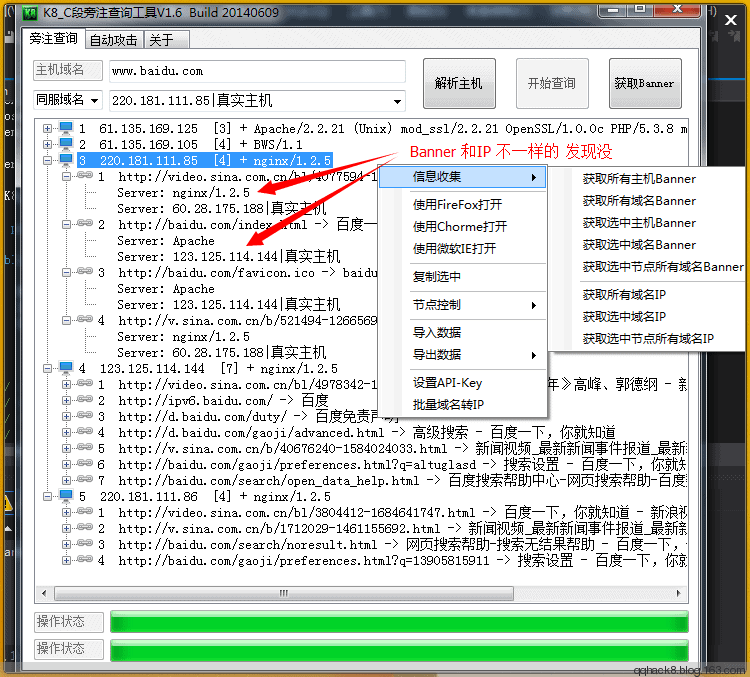Viewport: 750px width, 677px height.
Task: Click the link icon beside baidu.com/index.html
Action: pyautogui.click(x=85, y=223)
